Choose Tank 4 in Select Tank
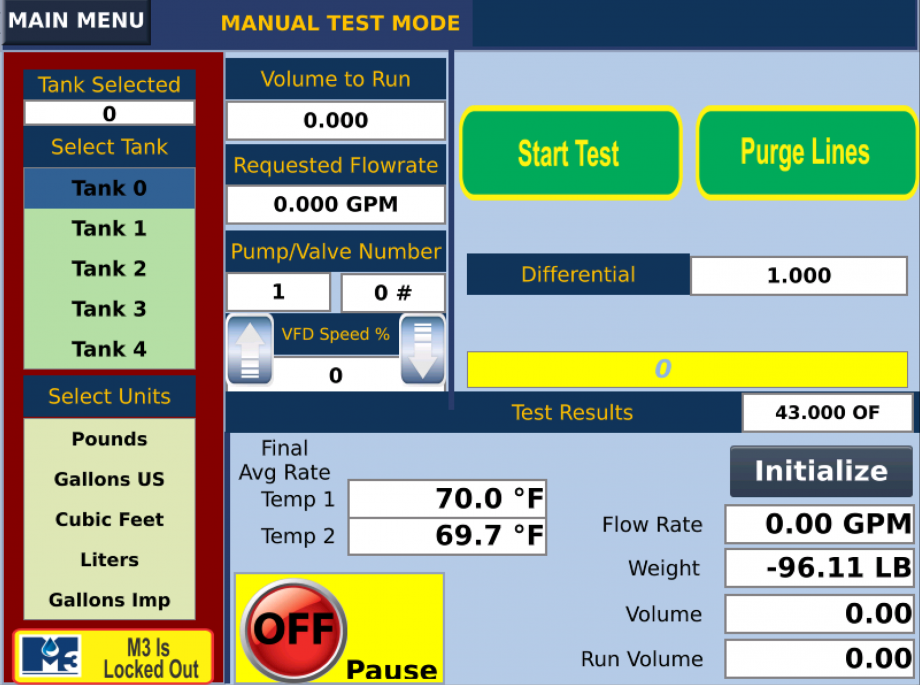This screenshot has height=685, width=920. [x=109, y=349]
